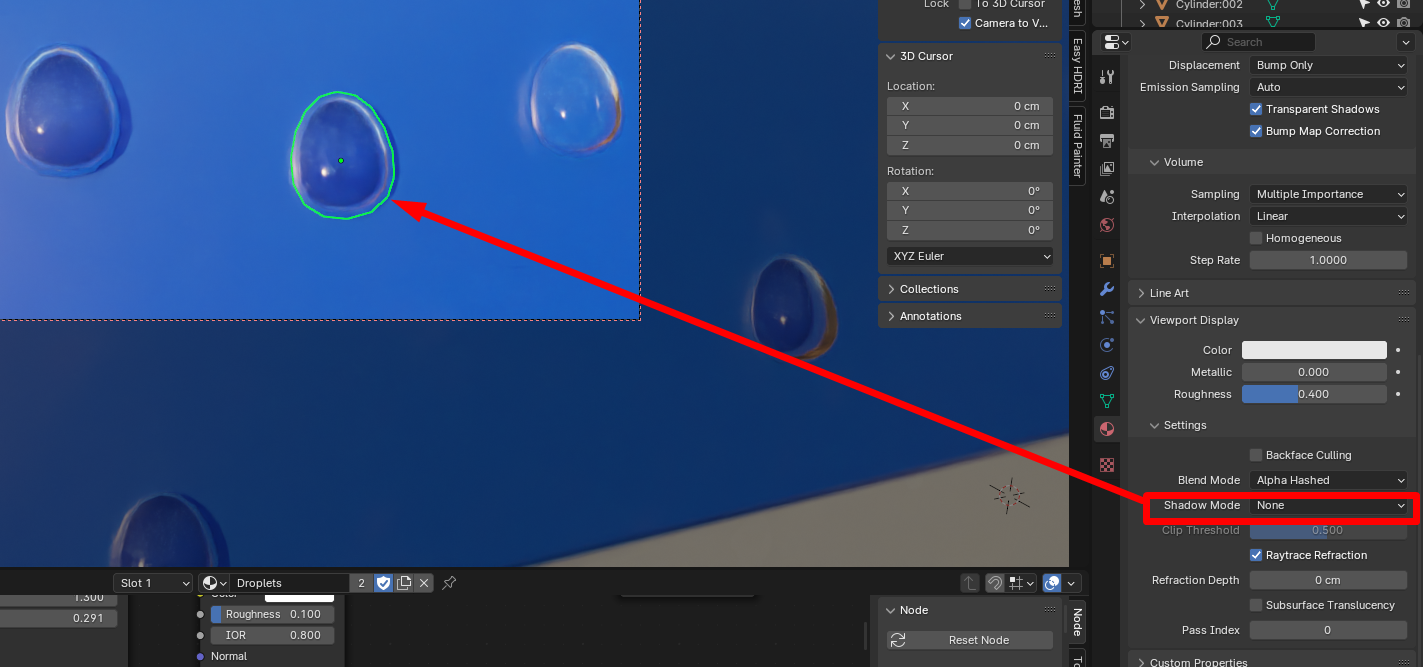Image resolution: width=1423 pixels, height=667 pixels.
Task: Collapse the Viewport Display panel
Action: [1192, 320]
